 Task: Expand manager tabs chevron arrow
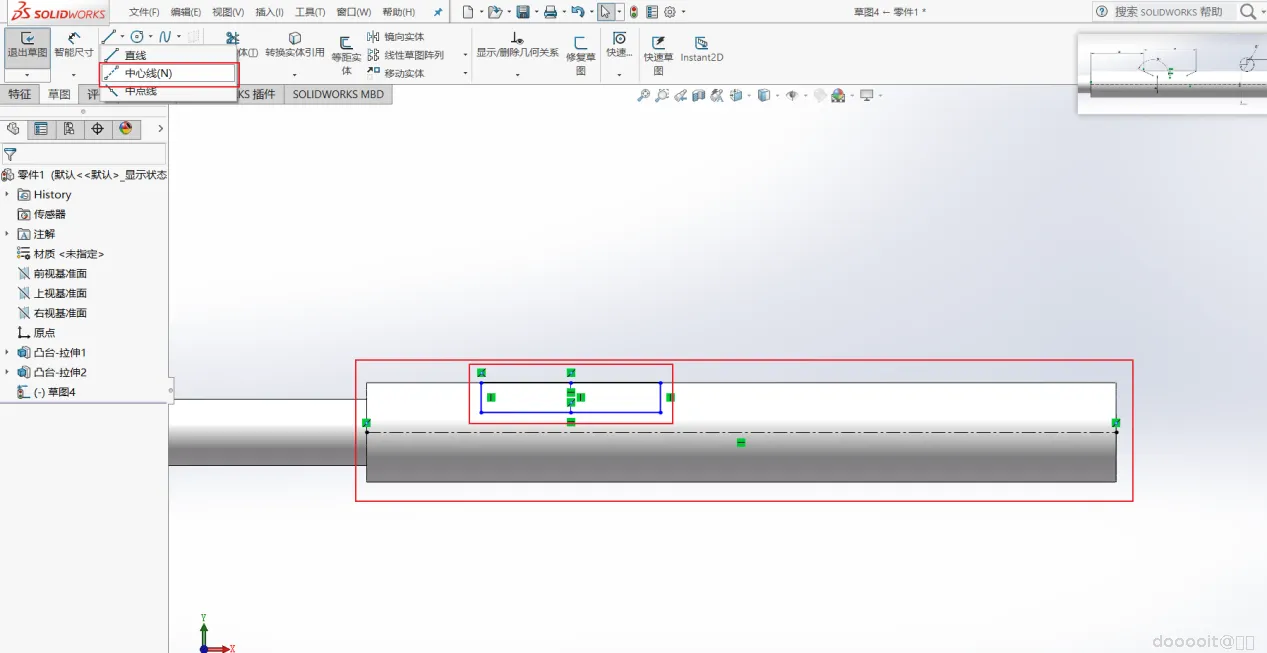coord(160,129)
